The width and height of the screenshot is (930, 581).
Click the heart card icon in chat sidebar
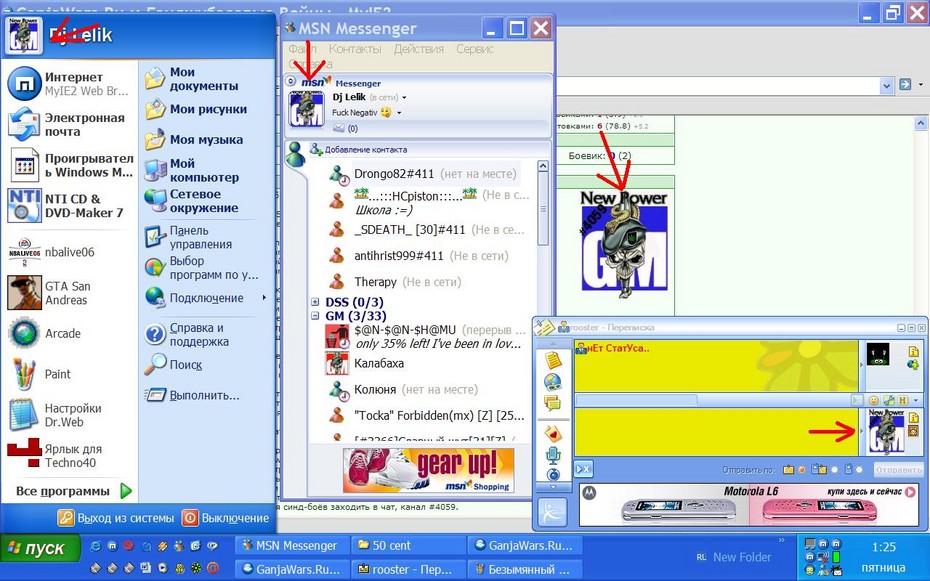click(553, 435)
